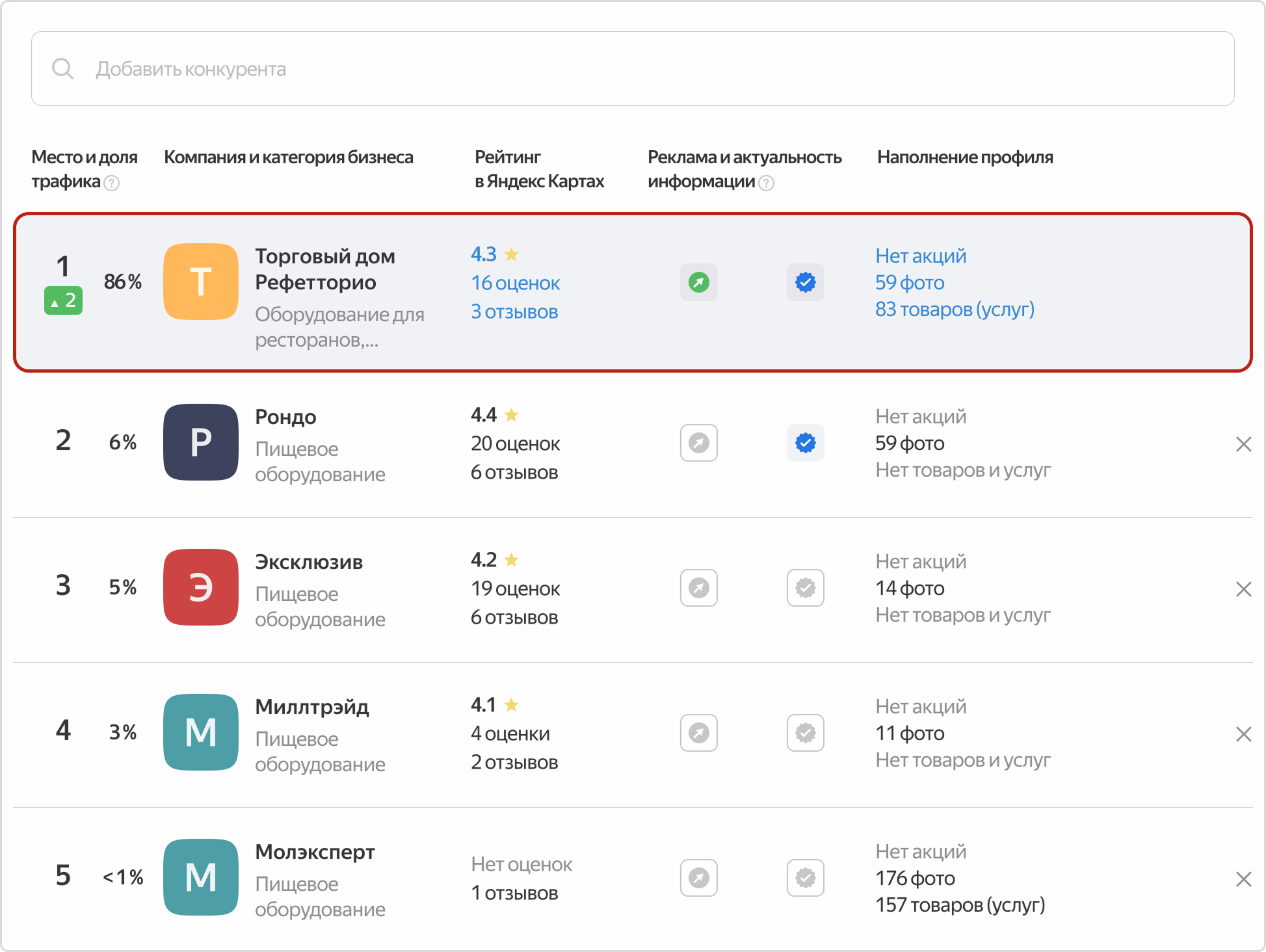1266x952 pixels.
Task: Click the Нет акций link for Торговый дом
Action: pyautogui.click(x=920, y=256)
